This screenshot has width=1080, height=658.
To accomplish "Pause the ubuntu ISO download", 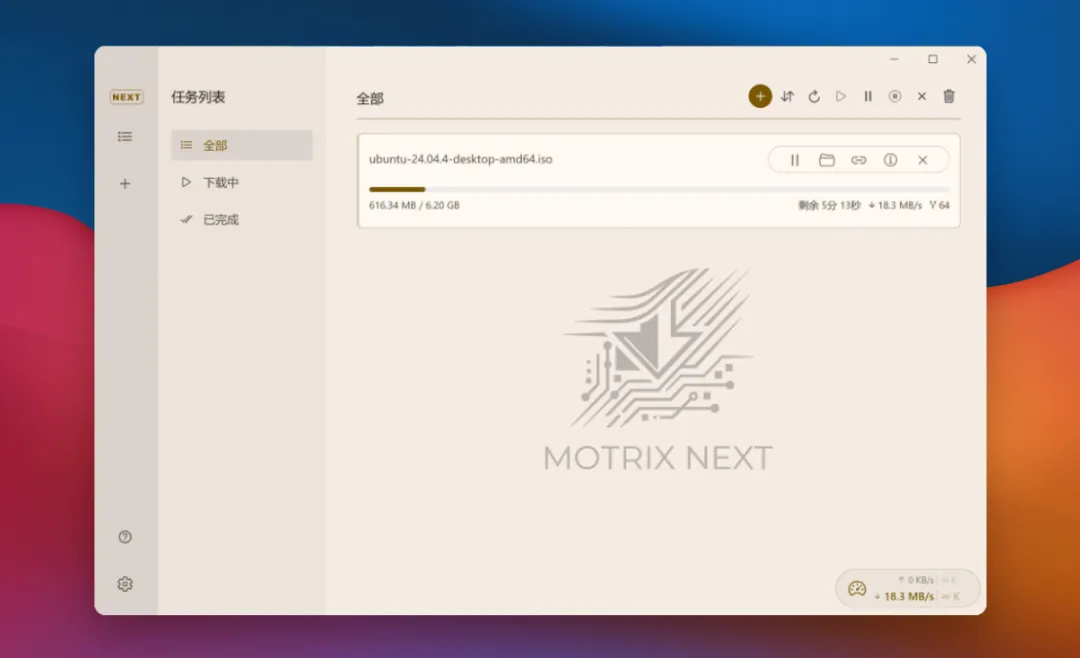I will point(794,160).
